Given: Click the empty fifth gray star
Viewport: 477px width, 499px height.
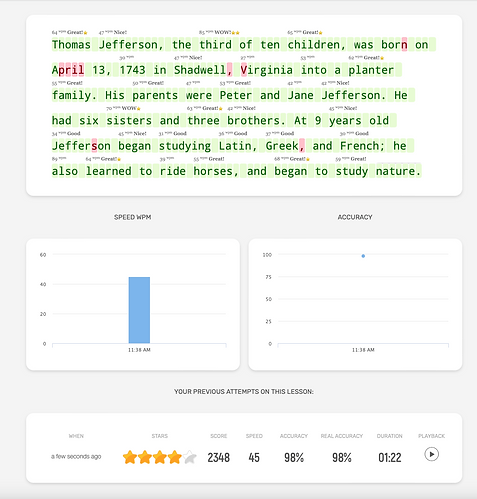Looking at the screenshot, I should click(x=190, y=457).
